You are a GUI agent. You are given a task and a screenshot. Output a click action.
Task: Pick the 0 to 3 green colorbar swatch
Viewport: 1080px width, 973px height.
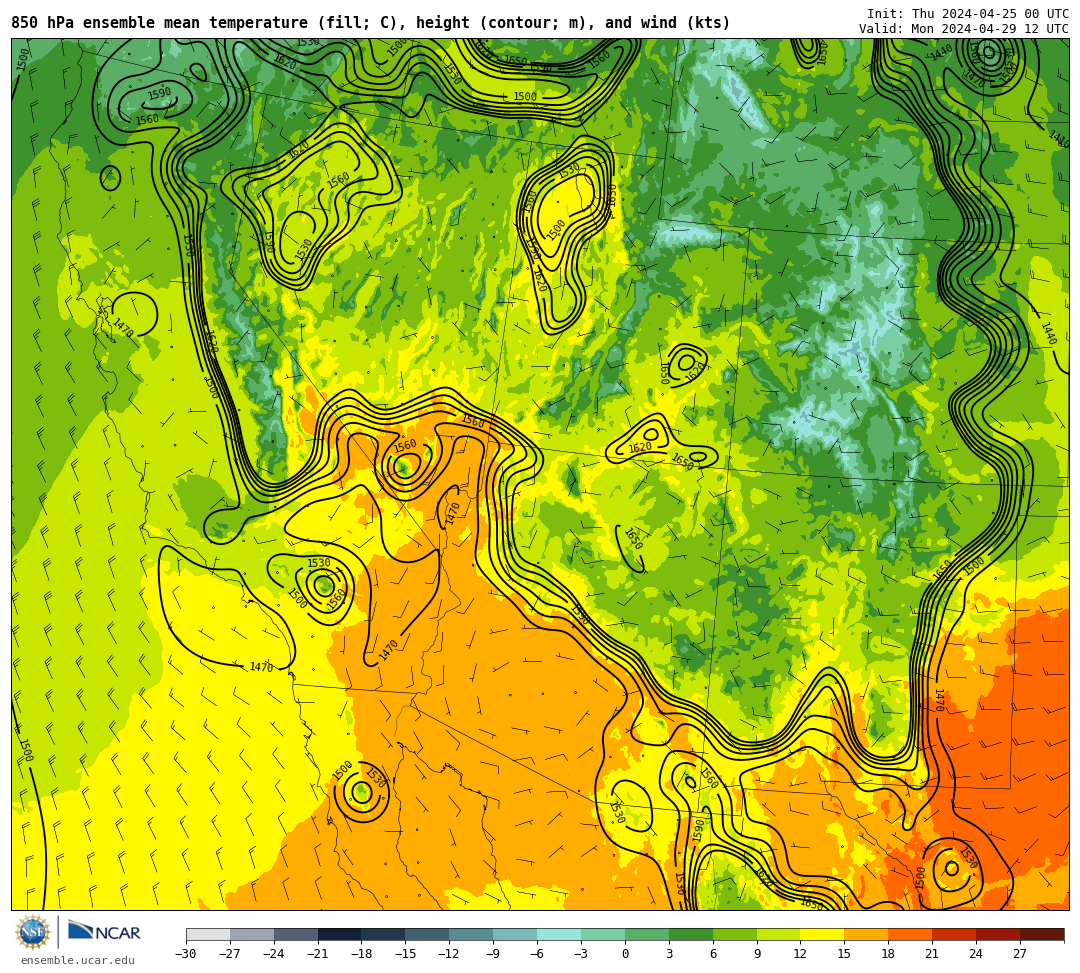pyautogui.click(x=647, y=935)
